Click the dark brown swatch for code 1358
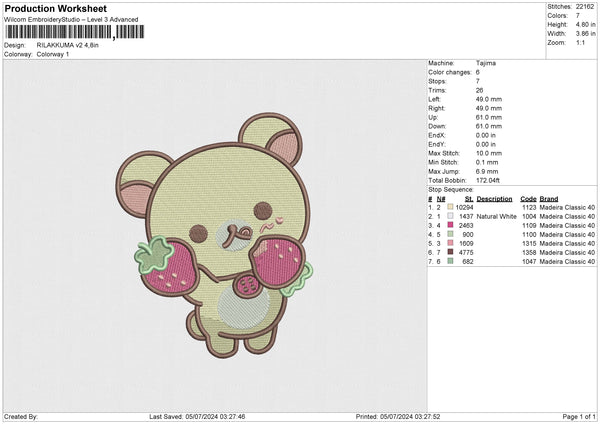600x424 pixels. tap(449, 252)
